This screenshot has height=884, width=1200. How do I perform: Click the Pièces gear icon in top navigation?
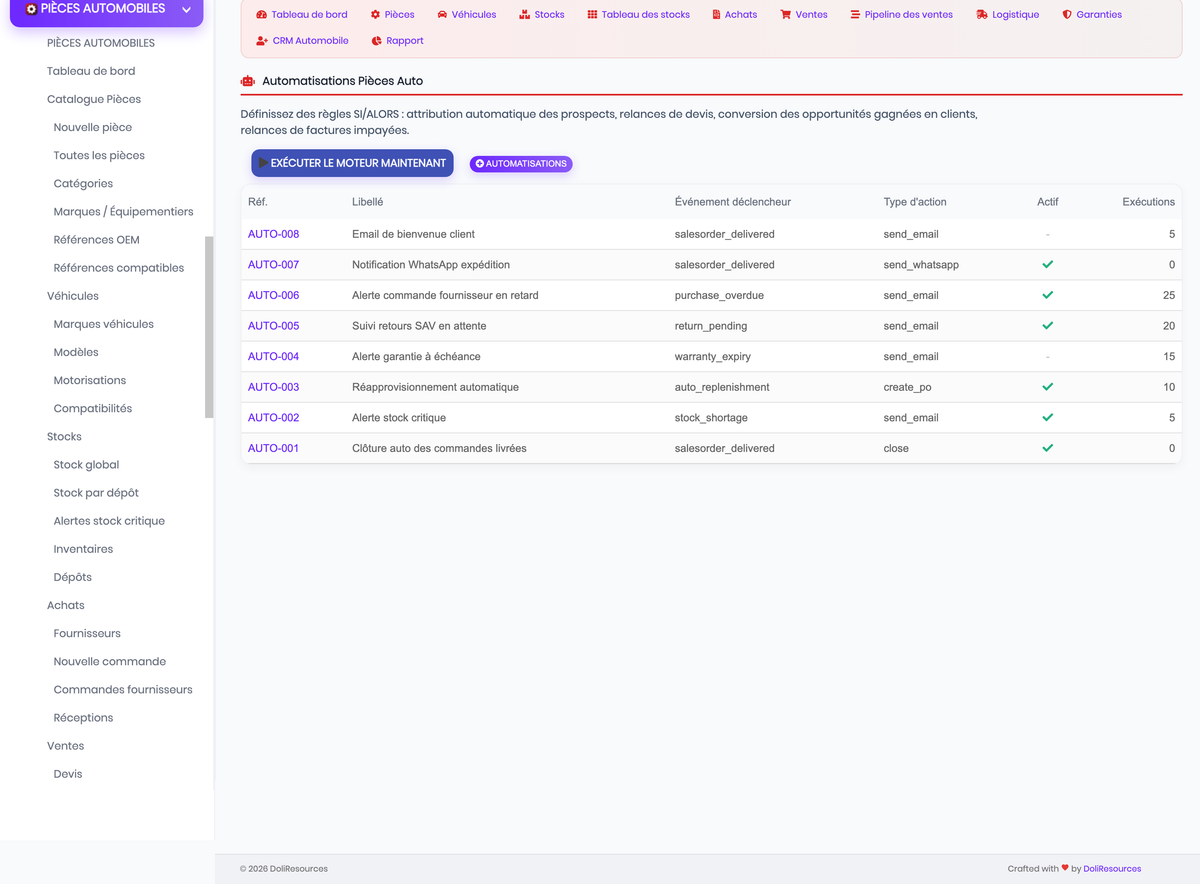(x=376, y=15)
